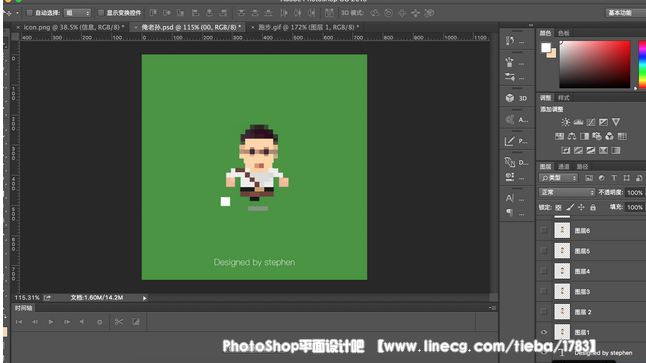Play the timeline animation
Image resolution: width=646 pixels, height=363 pixels.
[51, 322]
